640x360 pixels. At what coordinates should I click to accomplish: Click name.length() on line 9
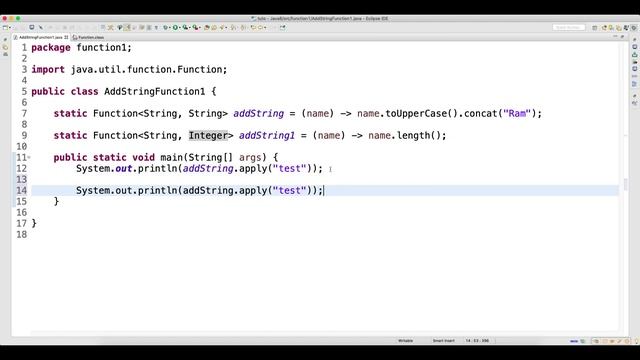coord(404,136)
